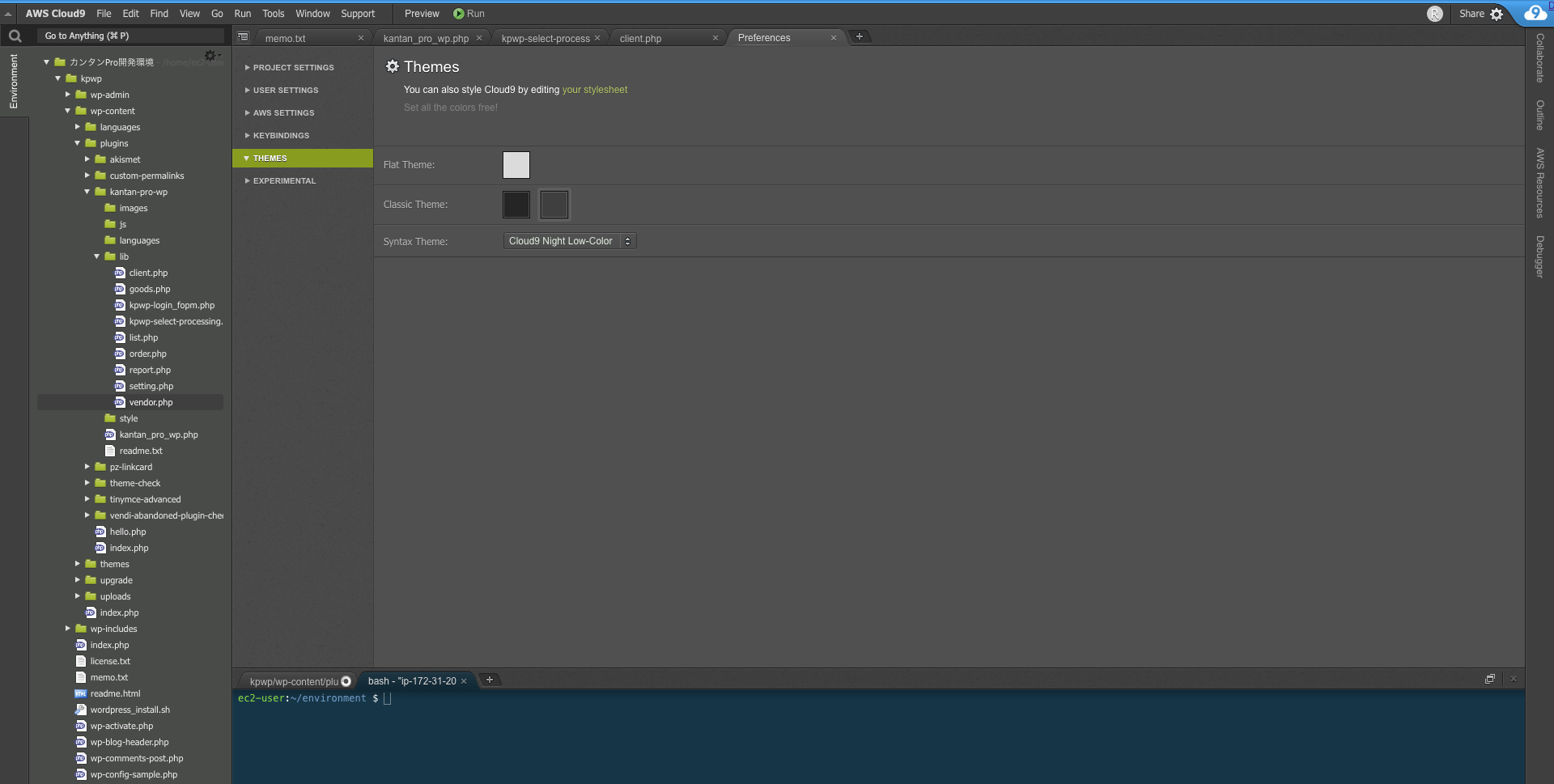
Task: Close the kantan_pro_wp.php tab
Action: [479, 38]
